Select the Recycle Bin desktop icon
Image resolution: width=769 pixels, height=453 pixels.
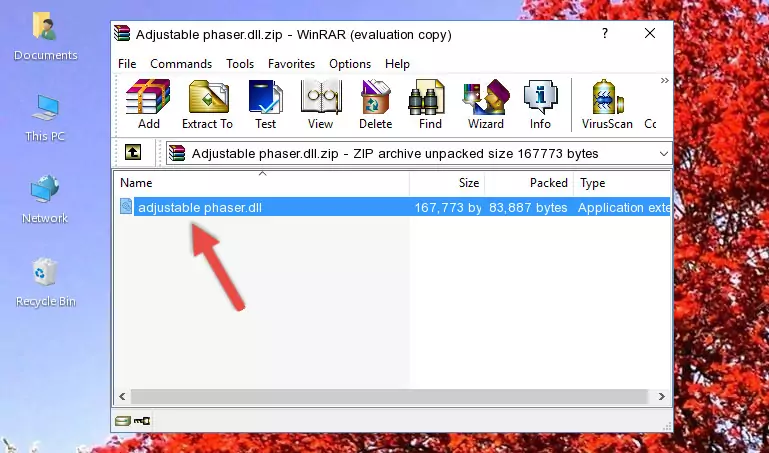tap(45, 282)
